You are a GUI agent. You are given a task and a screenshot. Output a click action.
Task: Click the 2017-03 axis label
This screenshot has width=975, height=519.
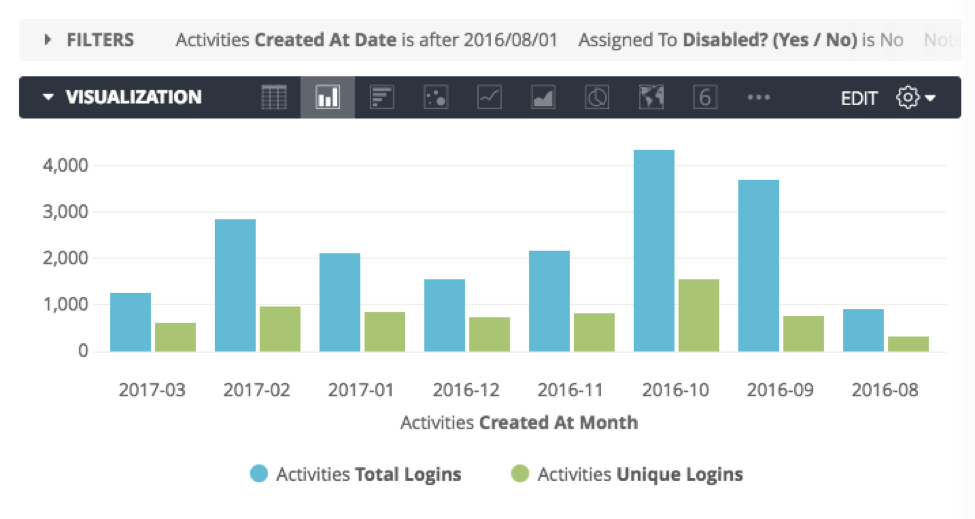click(152, 390)
